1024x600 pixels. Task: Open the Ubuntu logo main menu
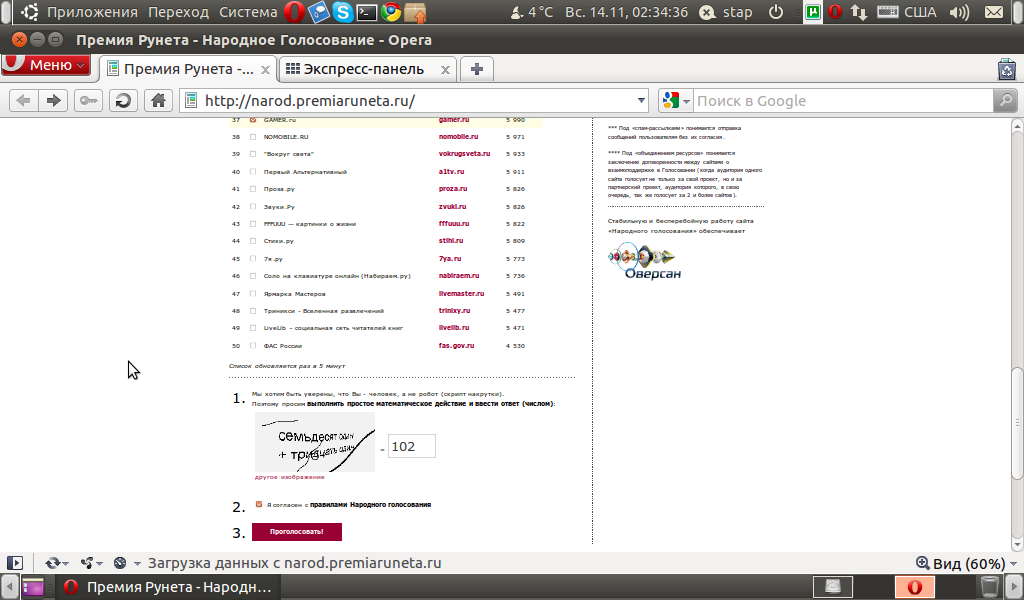[x=29, y=12]
